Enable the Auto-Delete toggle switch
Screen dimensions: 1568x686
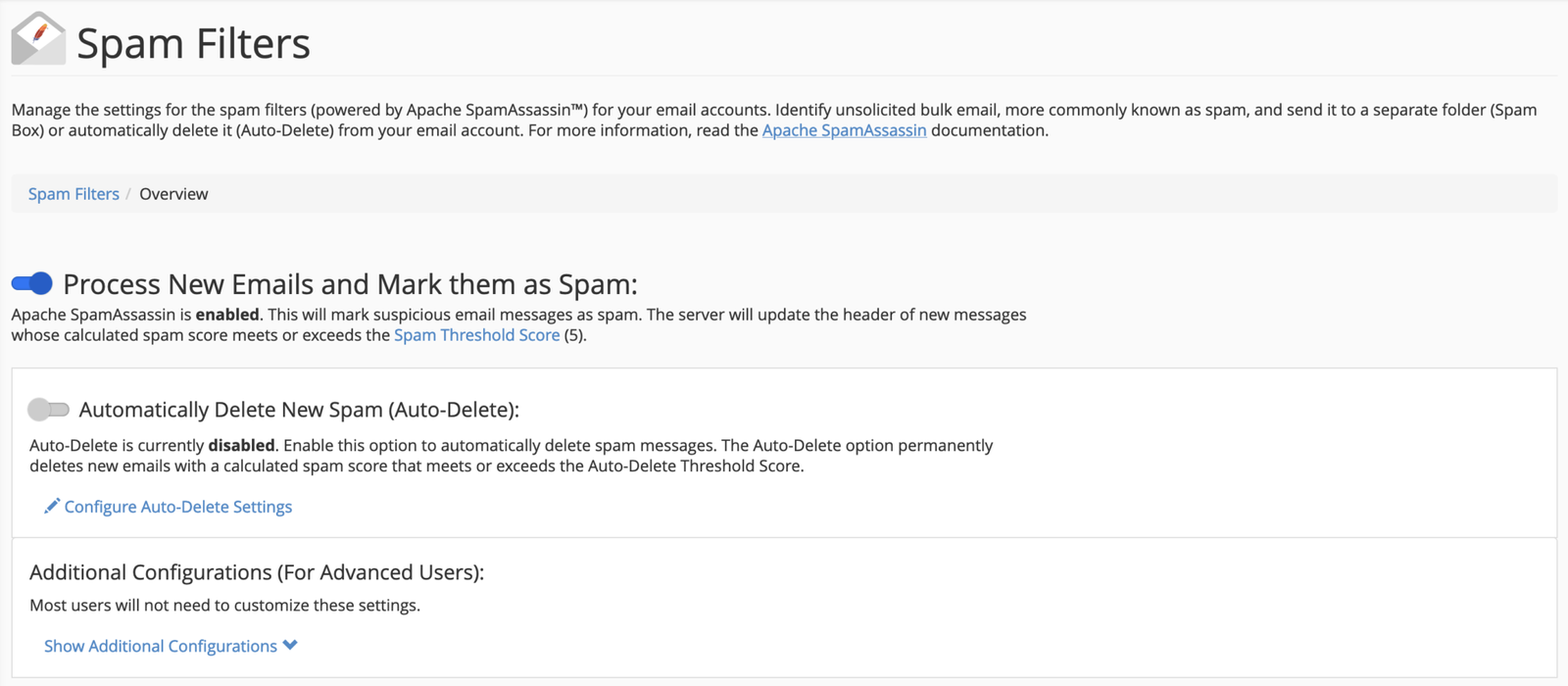(x=48, y=409)
